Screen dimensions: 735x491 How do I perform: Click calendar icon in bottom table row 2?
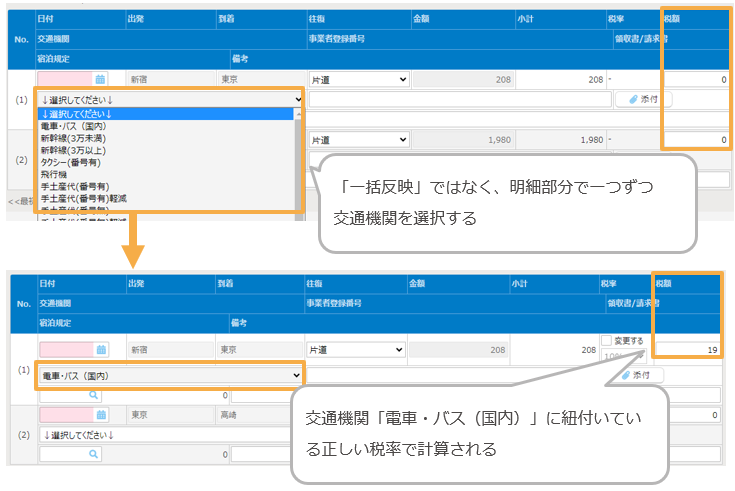point(100,414)
